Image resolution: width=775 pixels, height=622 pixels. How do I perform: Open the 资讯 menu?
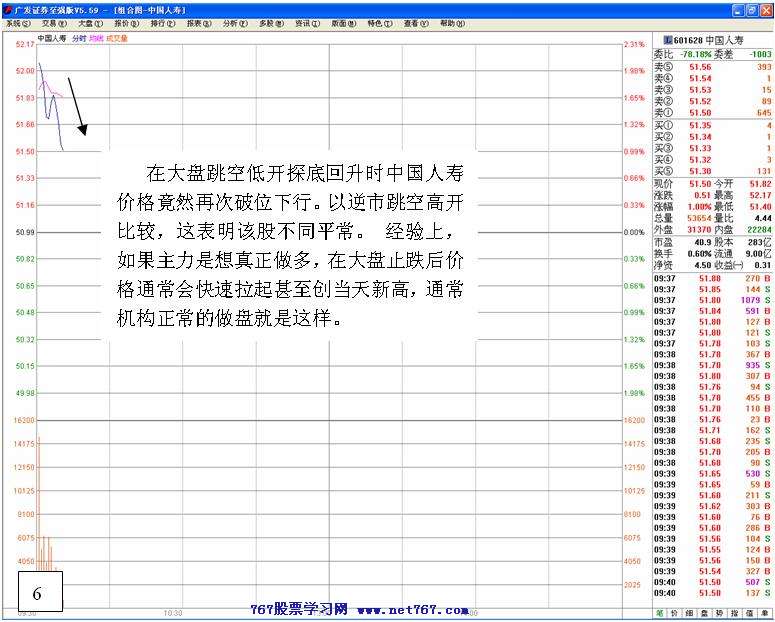pyautogui.click(x=304, y=23)
